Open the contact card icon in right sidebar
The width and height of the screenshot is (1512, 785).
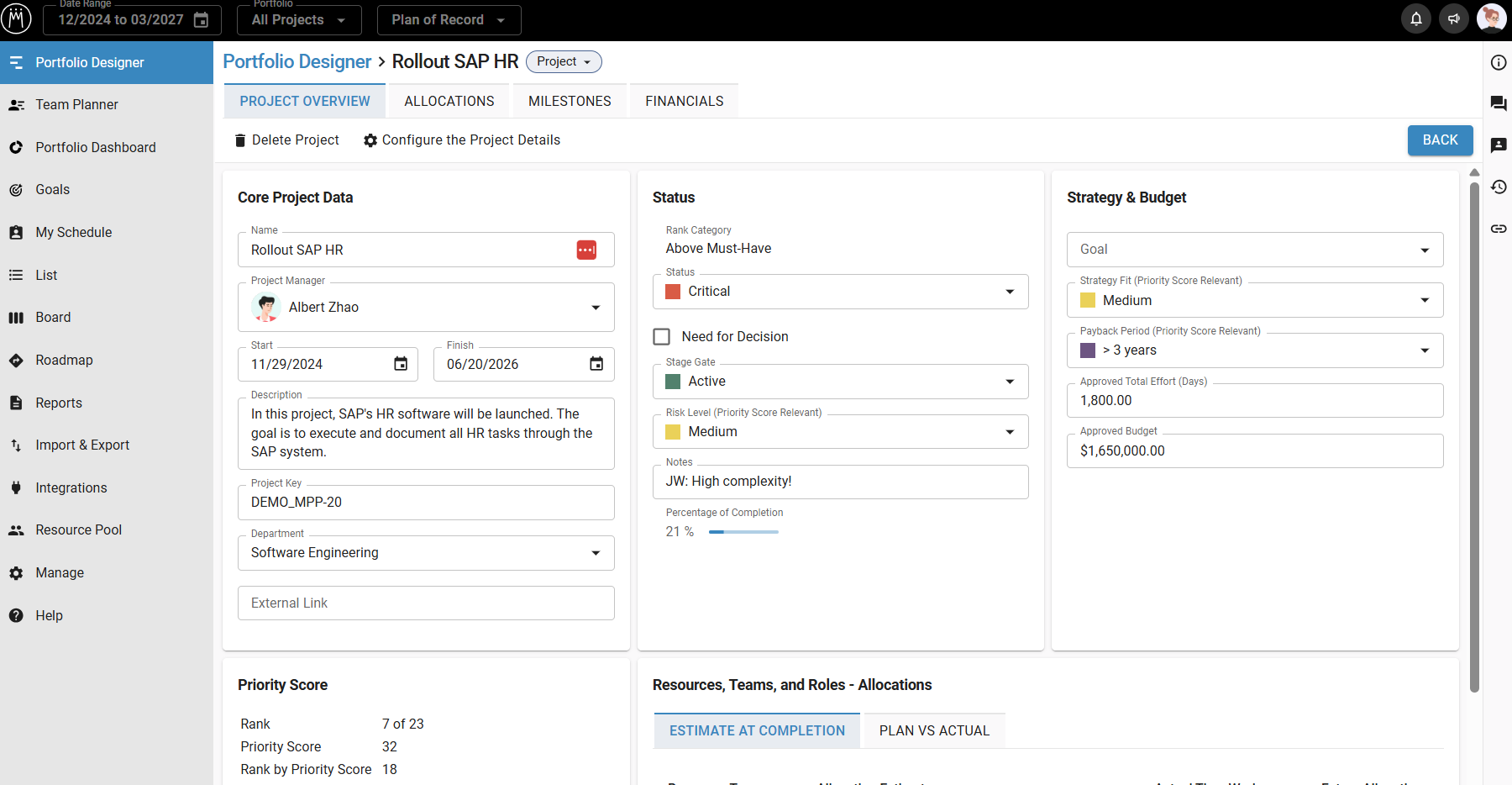1499,145
